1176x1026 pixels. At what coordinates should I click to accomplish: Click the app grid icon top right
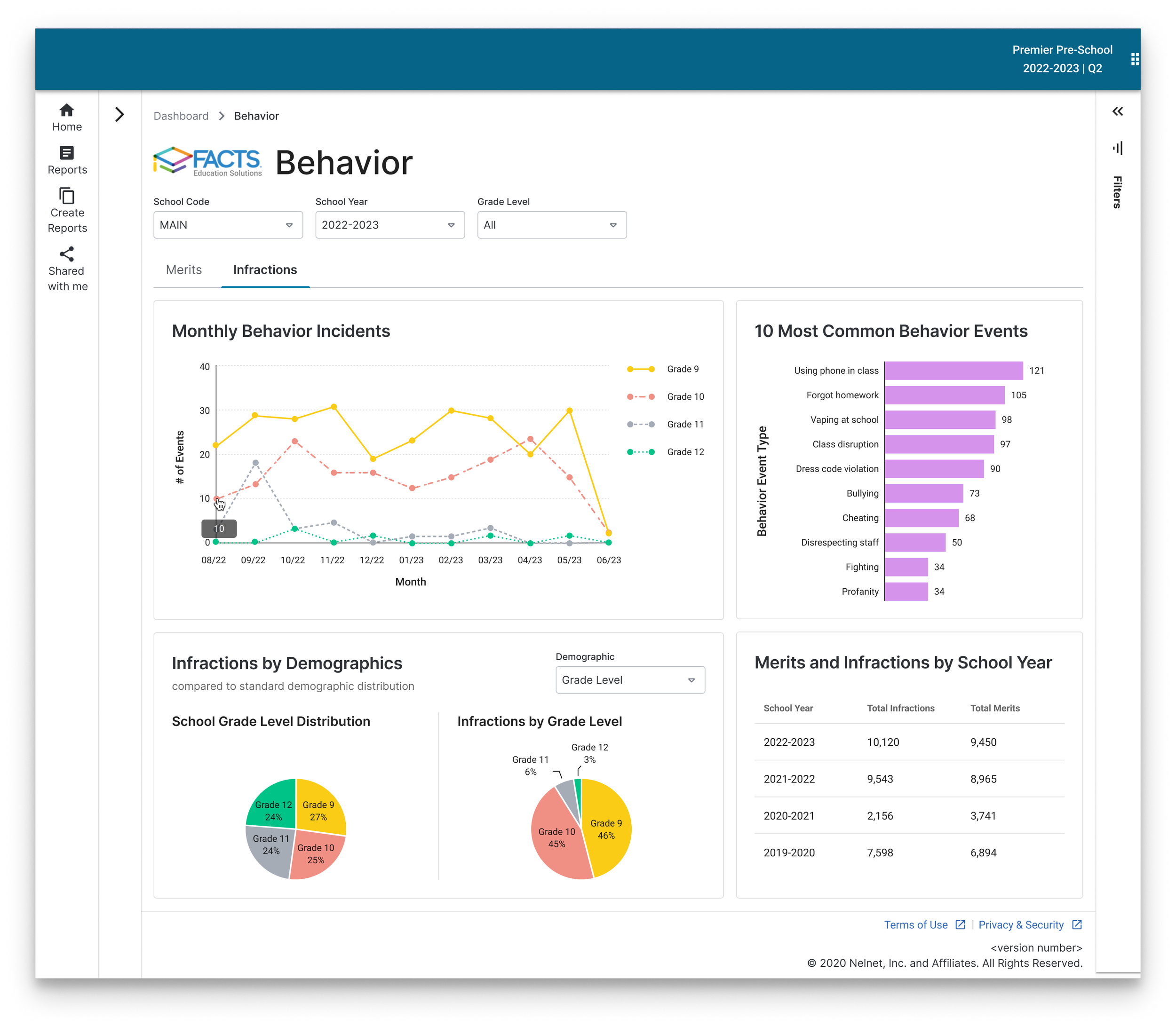pyautogui.click(x=1136, y=58)
